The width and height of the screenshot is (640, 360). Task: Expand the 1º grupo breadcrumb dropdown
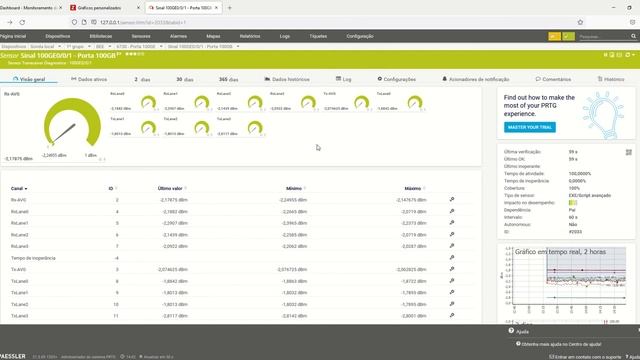pos(89,47)
